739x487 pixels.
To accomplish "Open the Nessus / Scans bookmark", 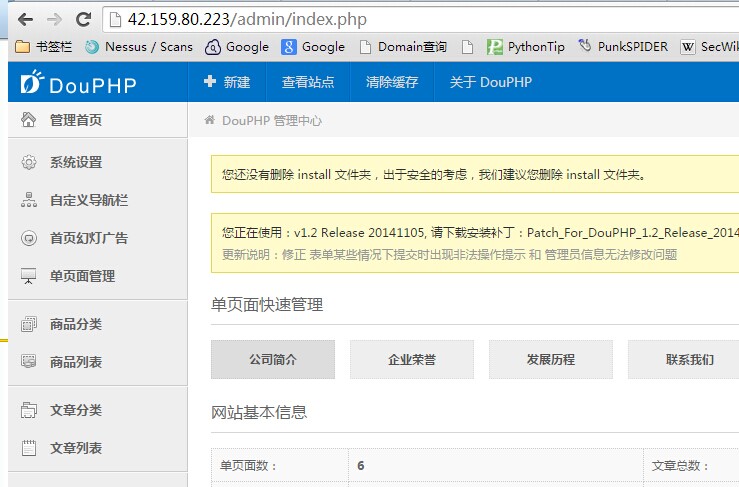I will click(x=139, y=47).
